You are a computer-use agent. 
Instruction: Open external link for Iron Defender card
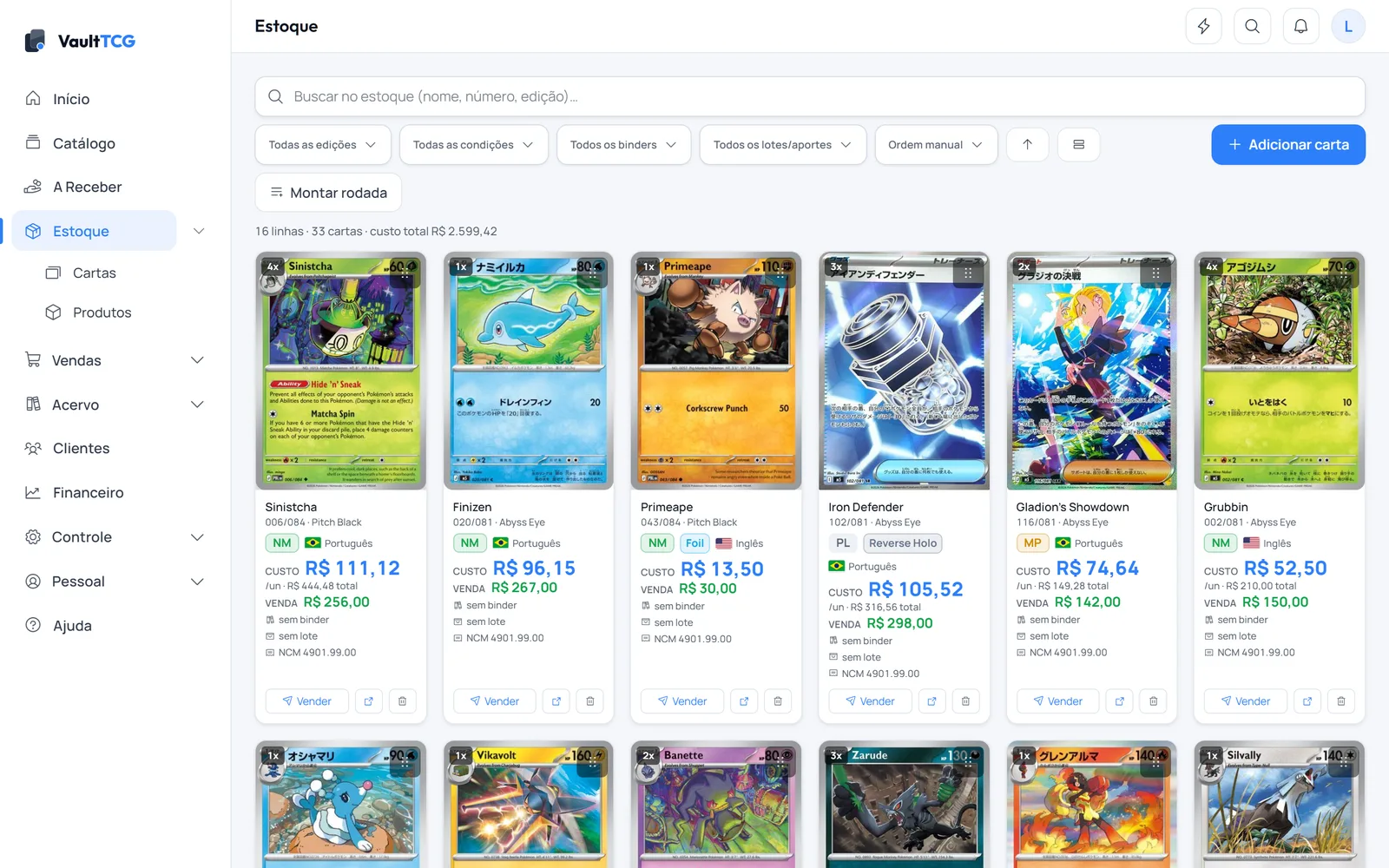[x=931, y=701]
